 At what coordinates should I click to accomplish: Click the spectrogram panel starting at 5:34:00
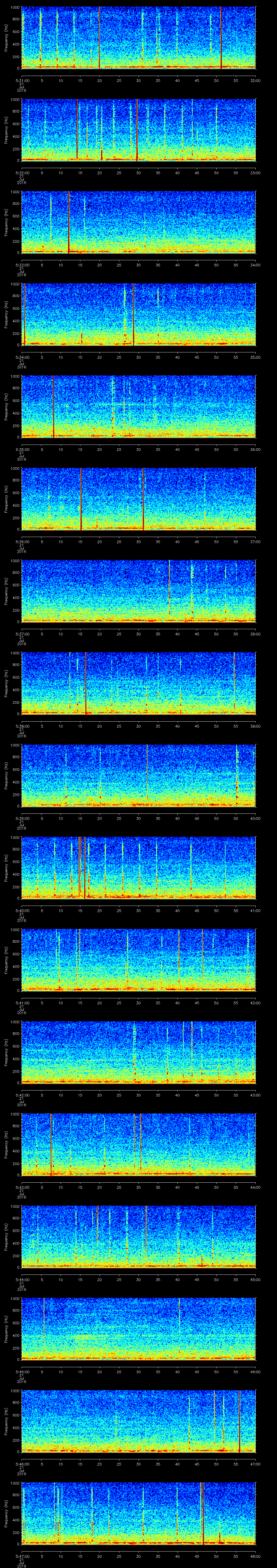point(139,314)
